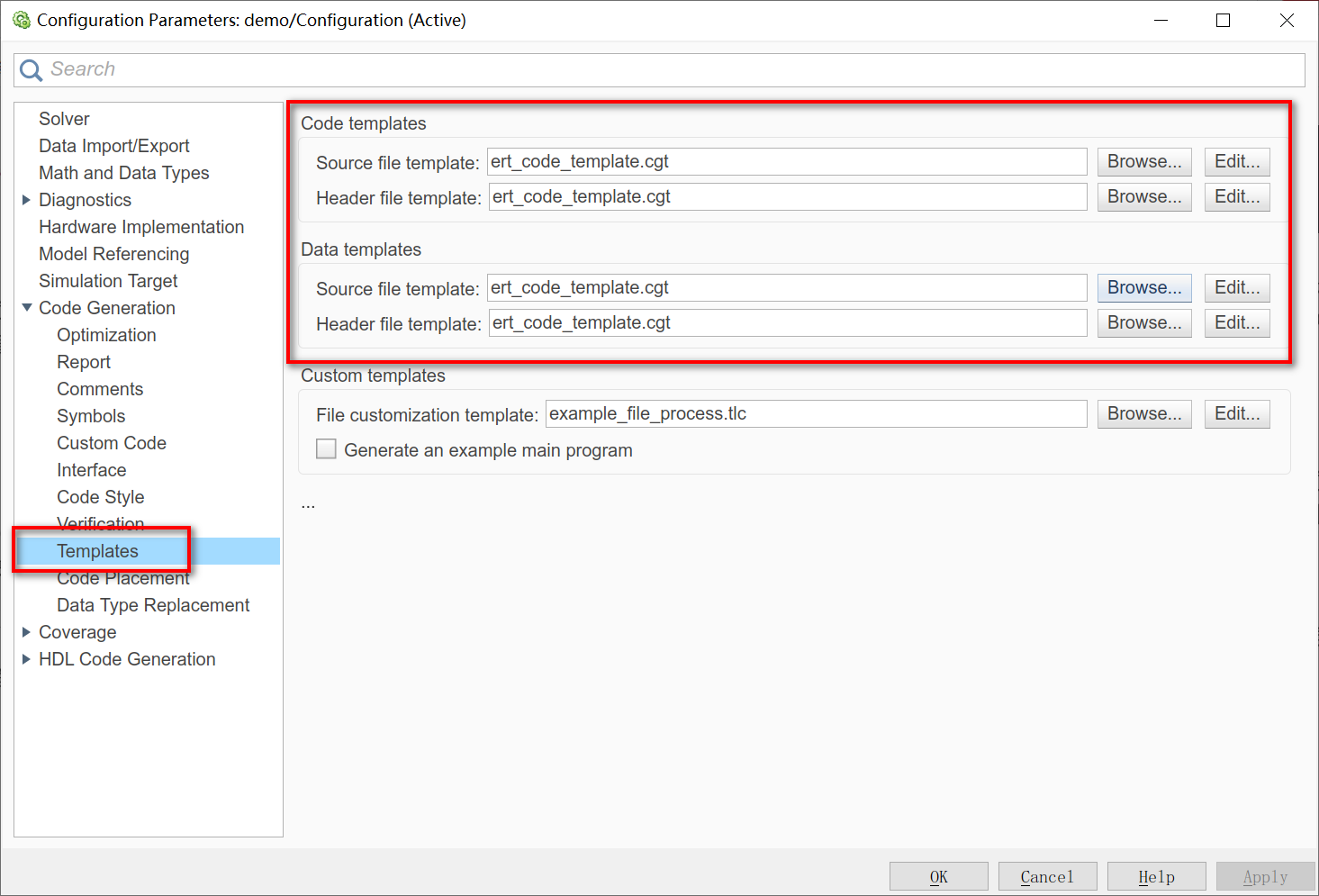Collapse the Code Generation tree node
Image resolution: width=1319 pixels, height=896 pixels.
pyautogui.click(x=26, y=308)
